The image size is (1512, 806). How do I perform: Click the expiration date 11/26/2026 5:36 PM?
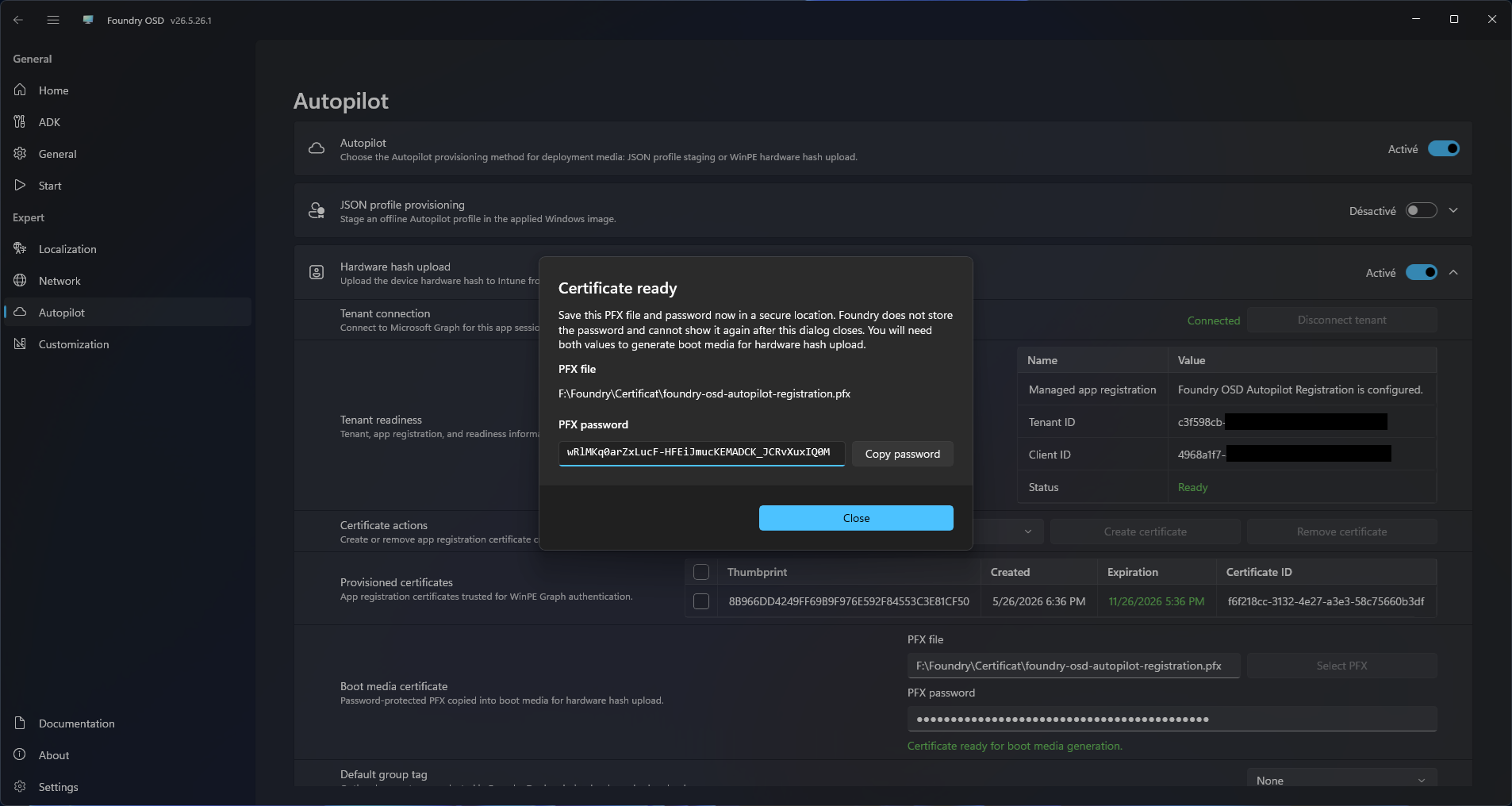(1156, 601)
